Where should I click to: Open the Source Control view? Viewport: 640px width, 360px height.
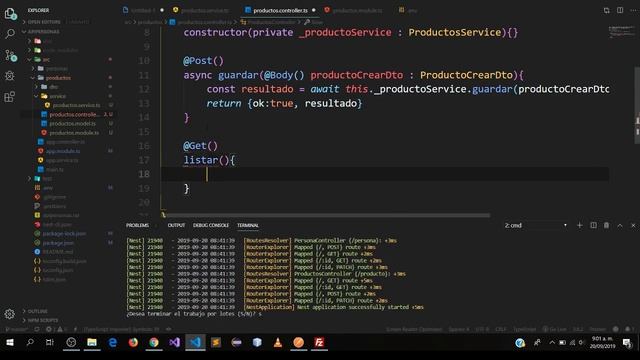10,55
